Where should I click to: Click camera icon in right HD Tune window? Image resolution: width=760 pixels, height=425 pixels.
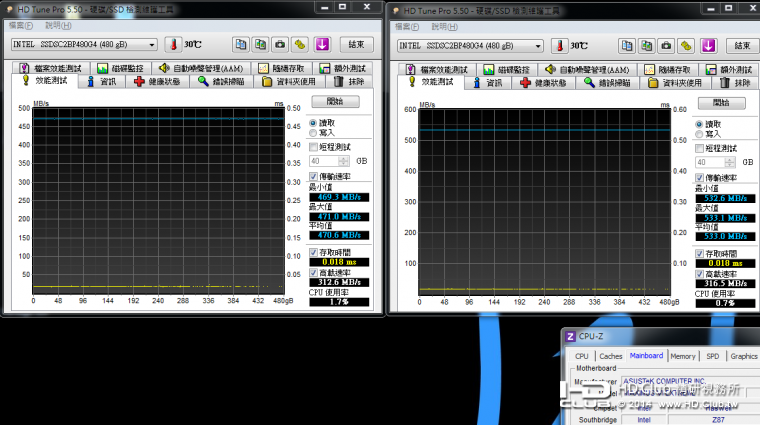click(x=666, y=46)
